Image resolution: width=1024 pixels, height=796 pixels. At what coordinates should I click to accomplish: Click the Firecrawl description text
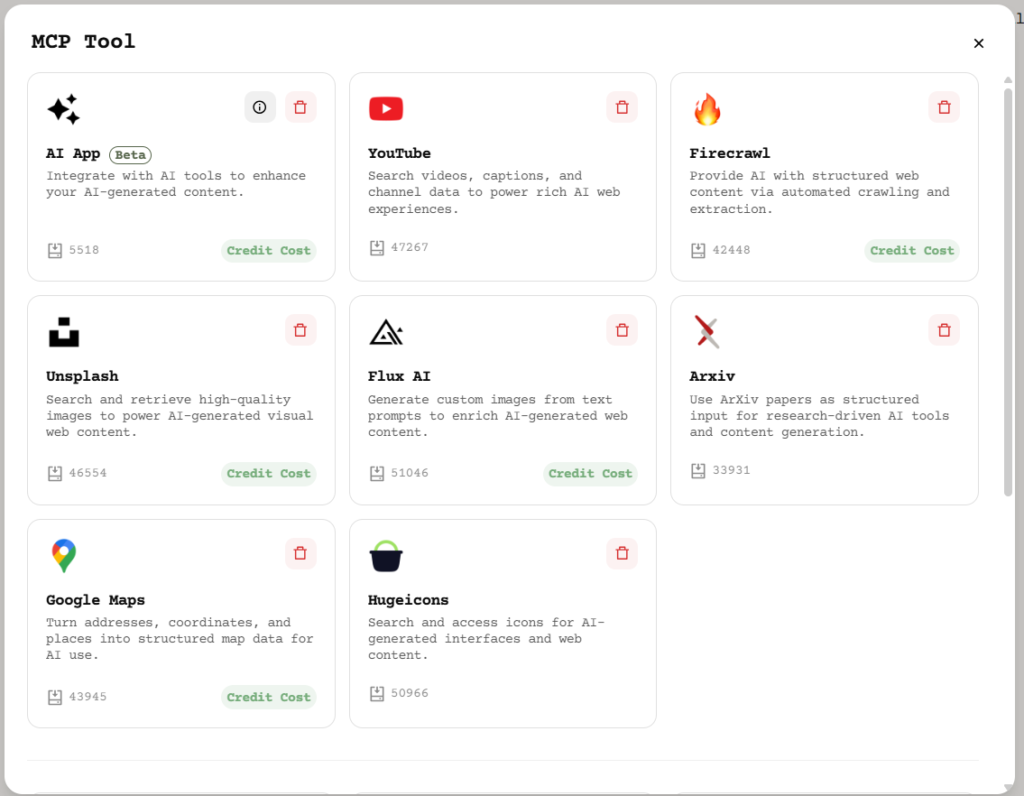tap(820, 193)
